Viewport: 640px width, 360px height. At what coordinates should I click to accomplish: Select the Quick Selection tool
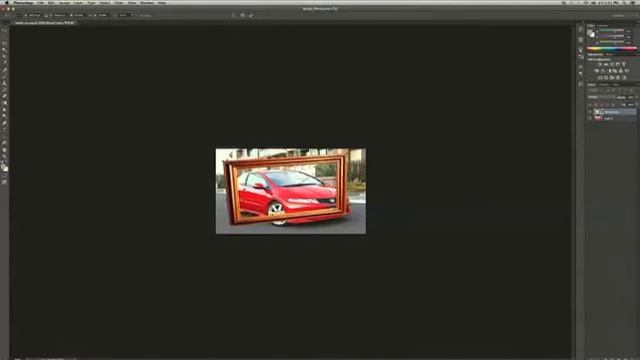click(x=4, y=50)
